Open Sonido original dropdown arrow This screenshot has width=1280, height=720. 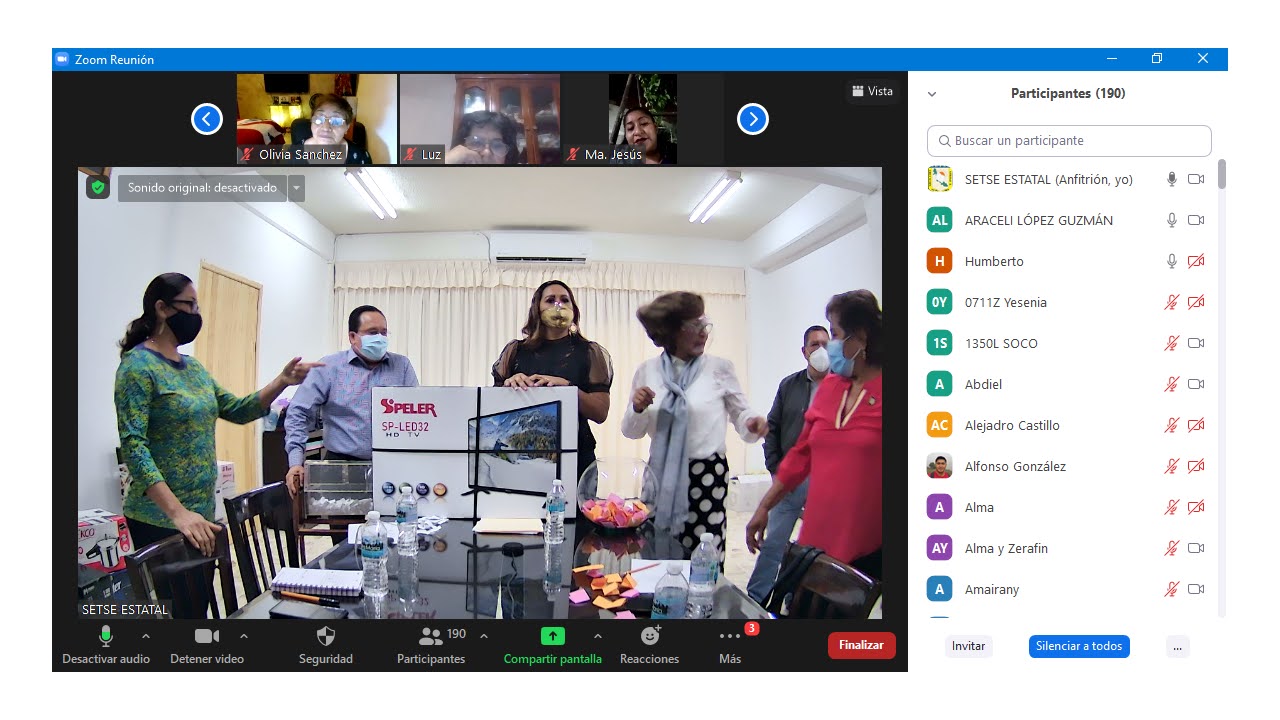pyautogui.click(x=296, y=188)
